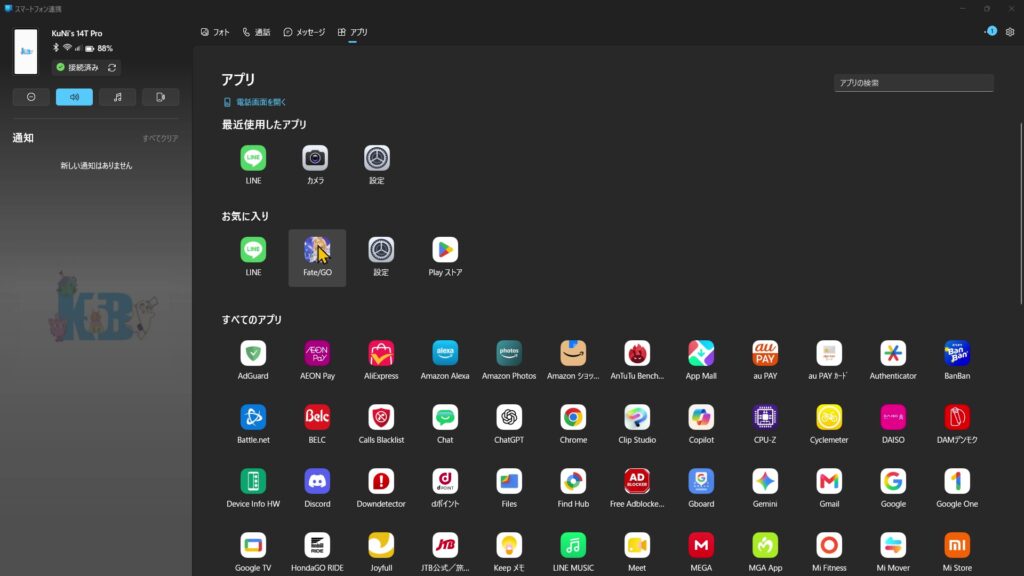Toggle do-not-disturb mode button

tap(31, 97)
